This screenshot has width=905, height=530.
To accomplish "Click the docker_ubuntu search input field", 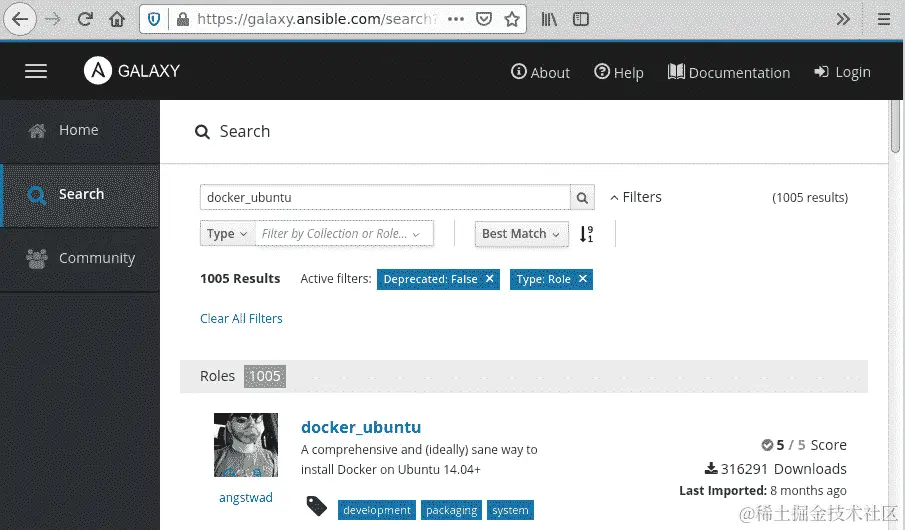I will 385,197.
